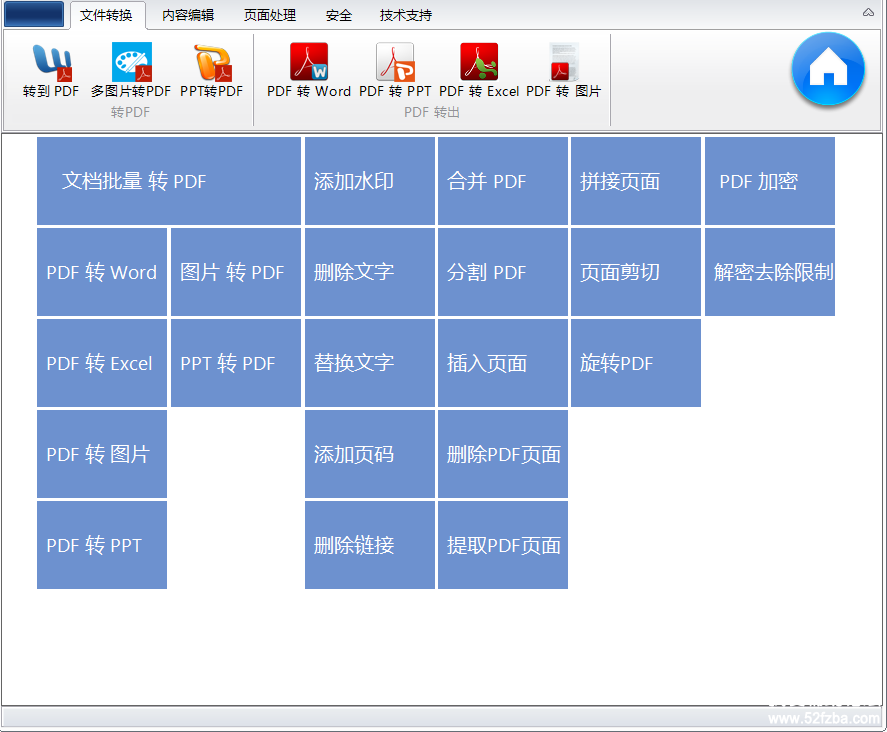Click the blue application menu button
This screenshot has width=887, height=732.
pos(34,14)
